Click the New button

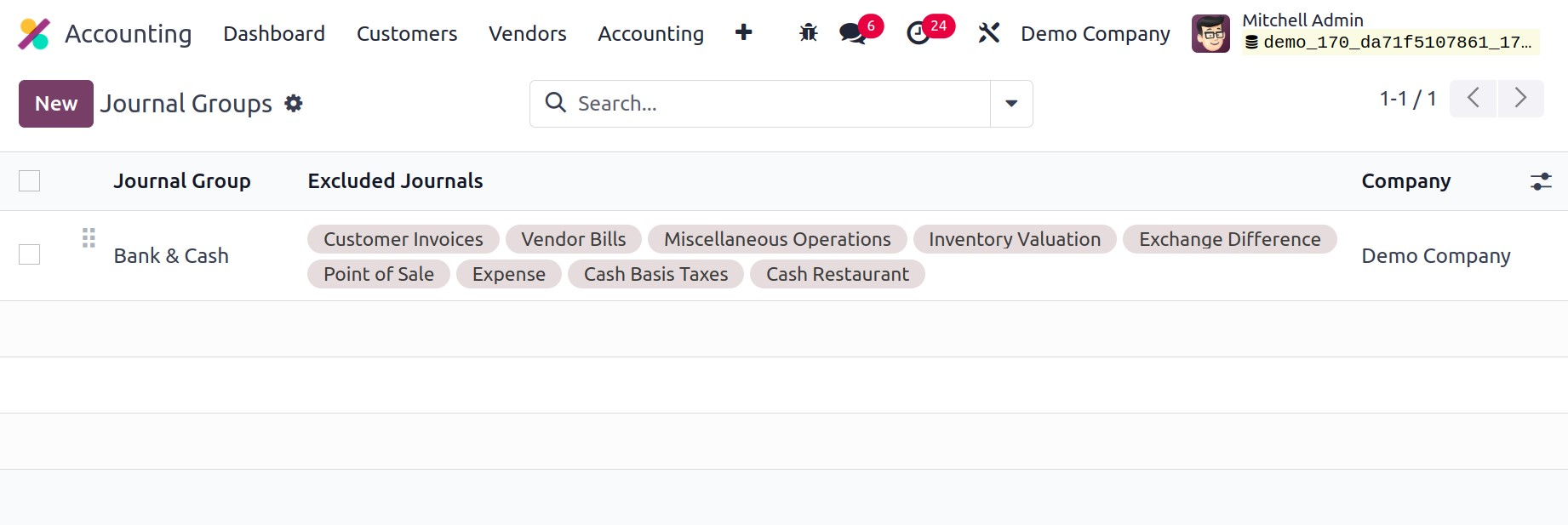(56, 104)
